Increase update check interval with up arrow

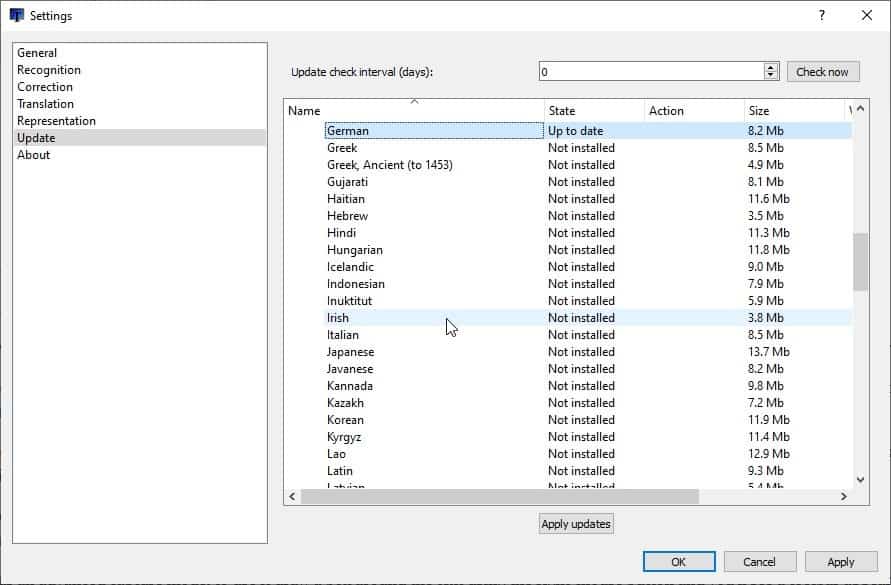pyautogui.click(x=771, y=67)
